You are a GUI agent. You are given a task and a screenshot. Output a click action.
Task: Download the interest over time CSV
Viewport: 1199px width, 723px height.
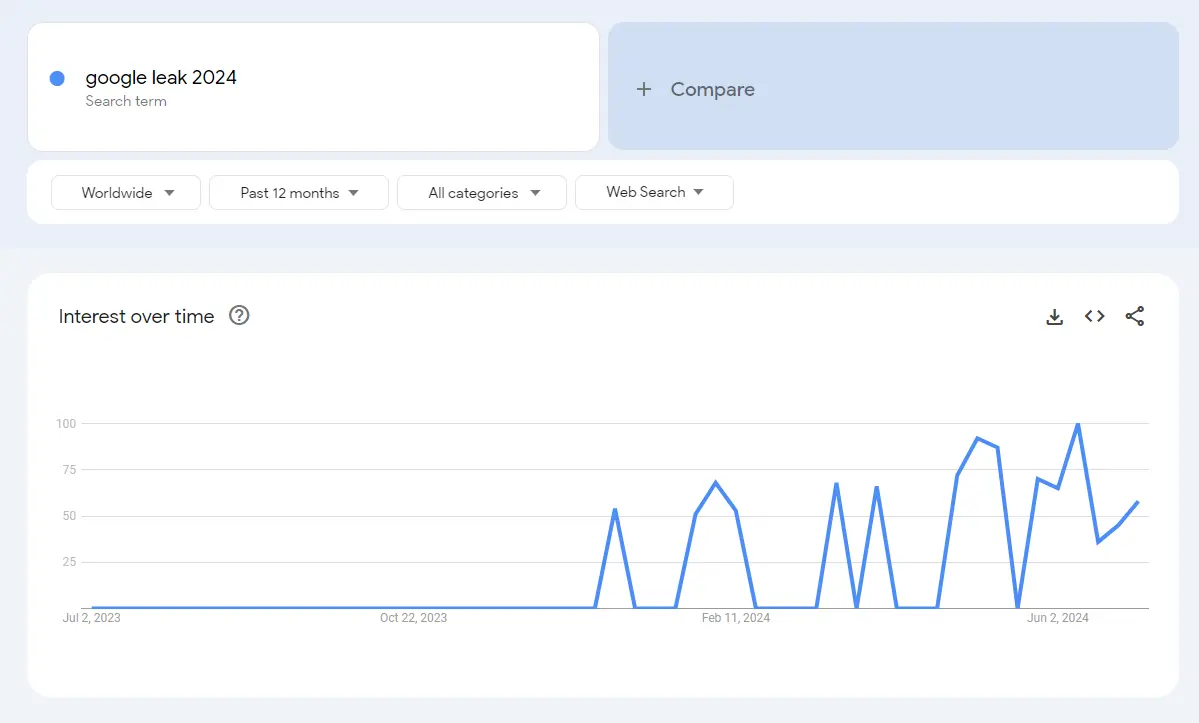pos(1054,316)
